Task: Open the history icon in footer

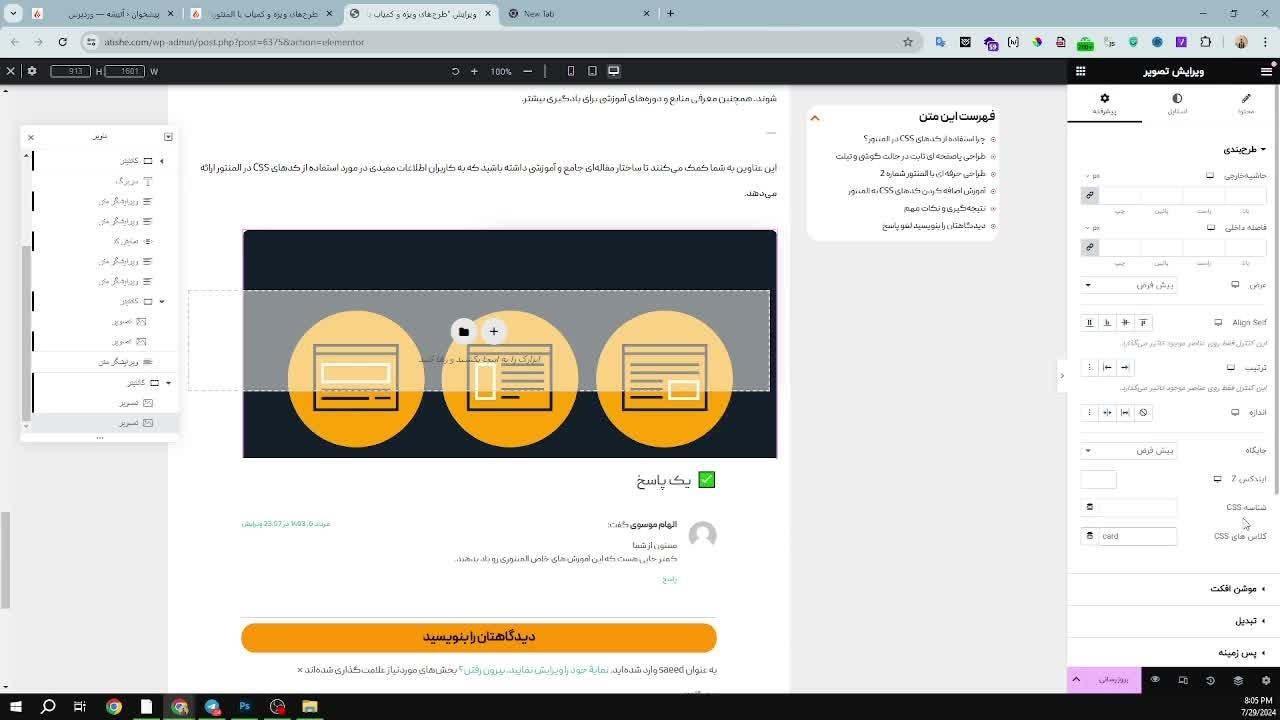Action: pyautogui.click(x=1210, y=680)
